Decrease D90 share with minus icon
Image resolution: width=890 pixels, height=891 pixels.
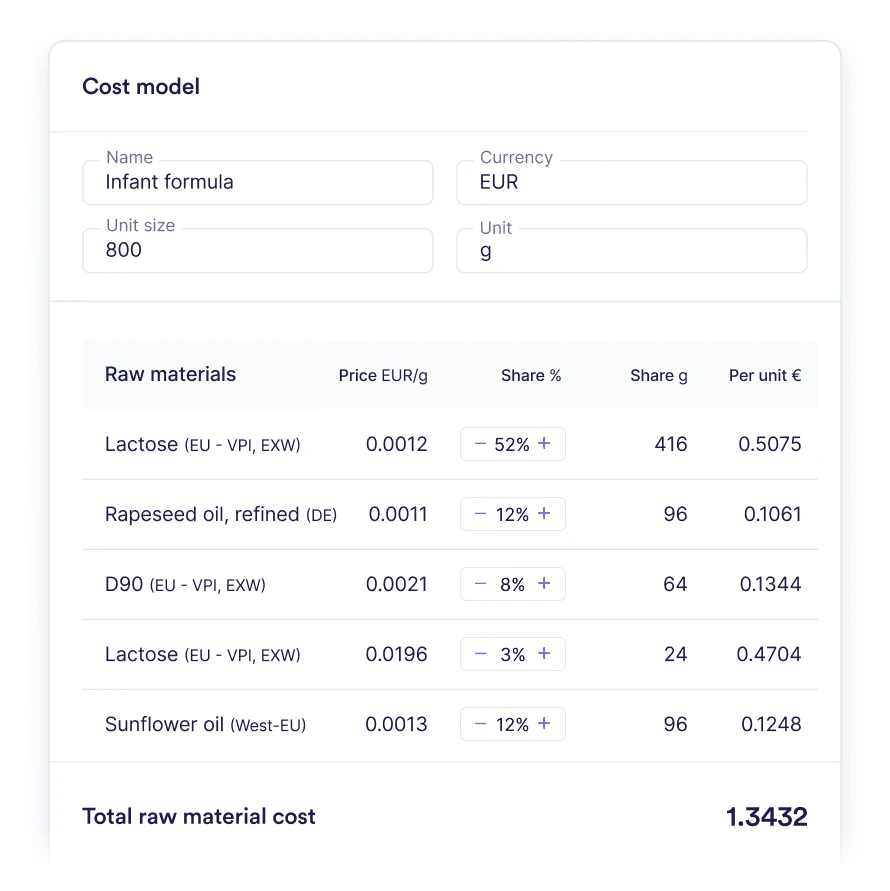(x=480, y=584)
